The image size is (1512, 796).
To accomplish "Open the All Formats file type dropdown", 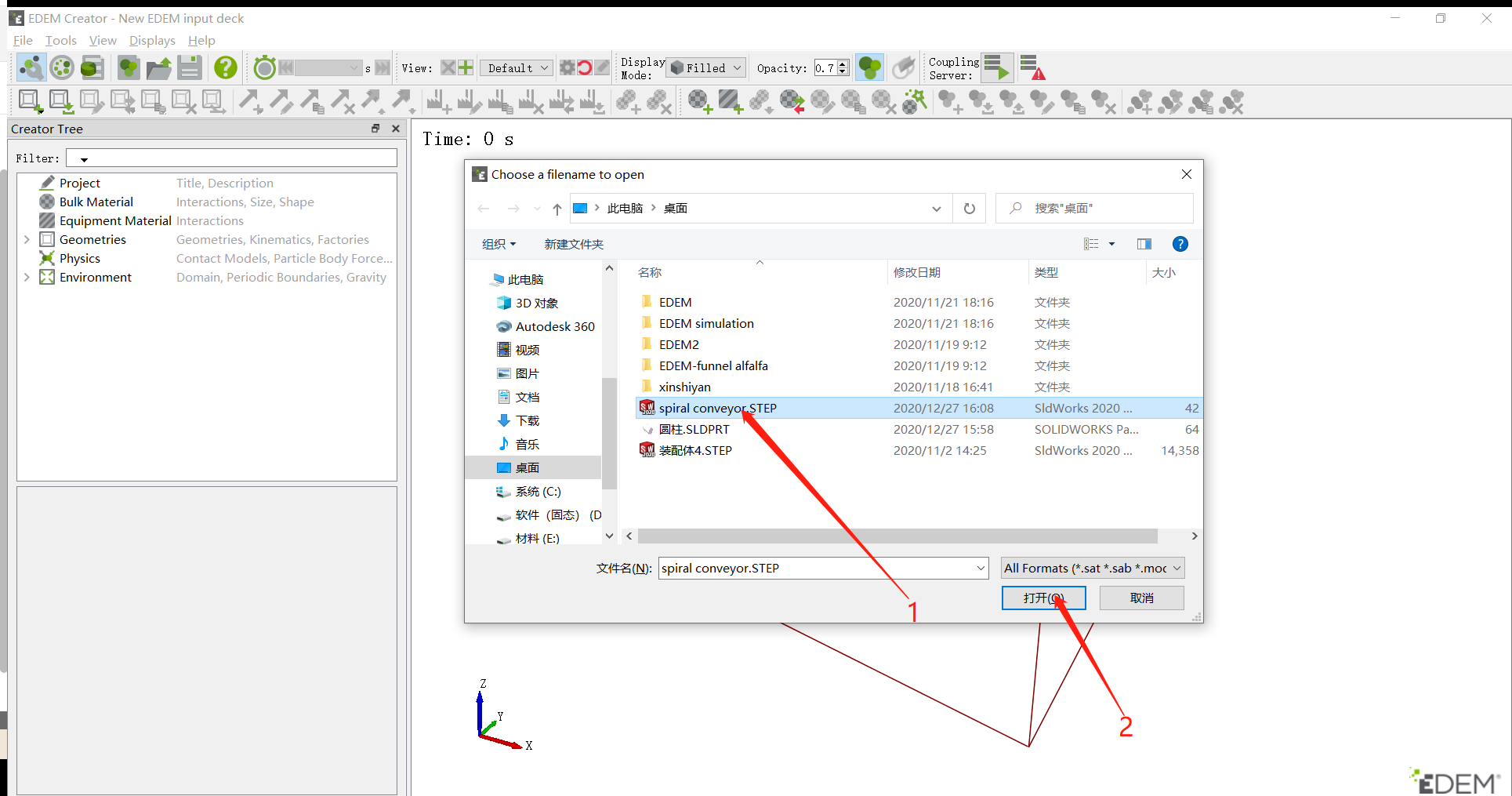I will click(1093, 568).
